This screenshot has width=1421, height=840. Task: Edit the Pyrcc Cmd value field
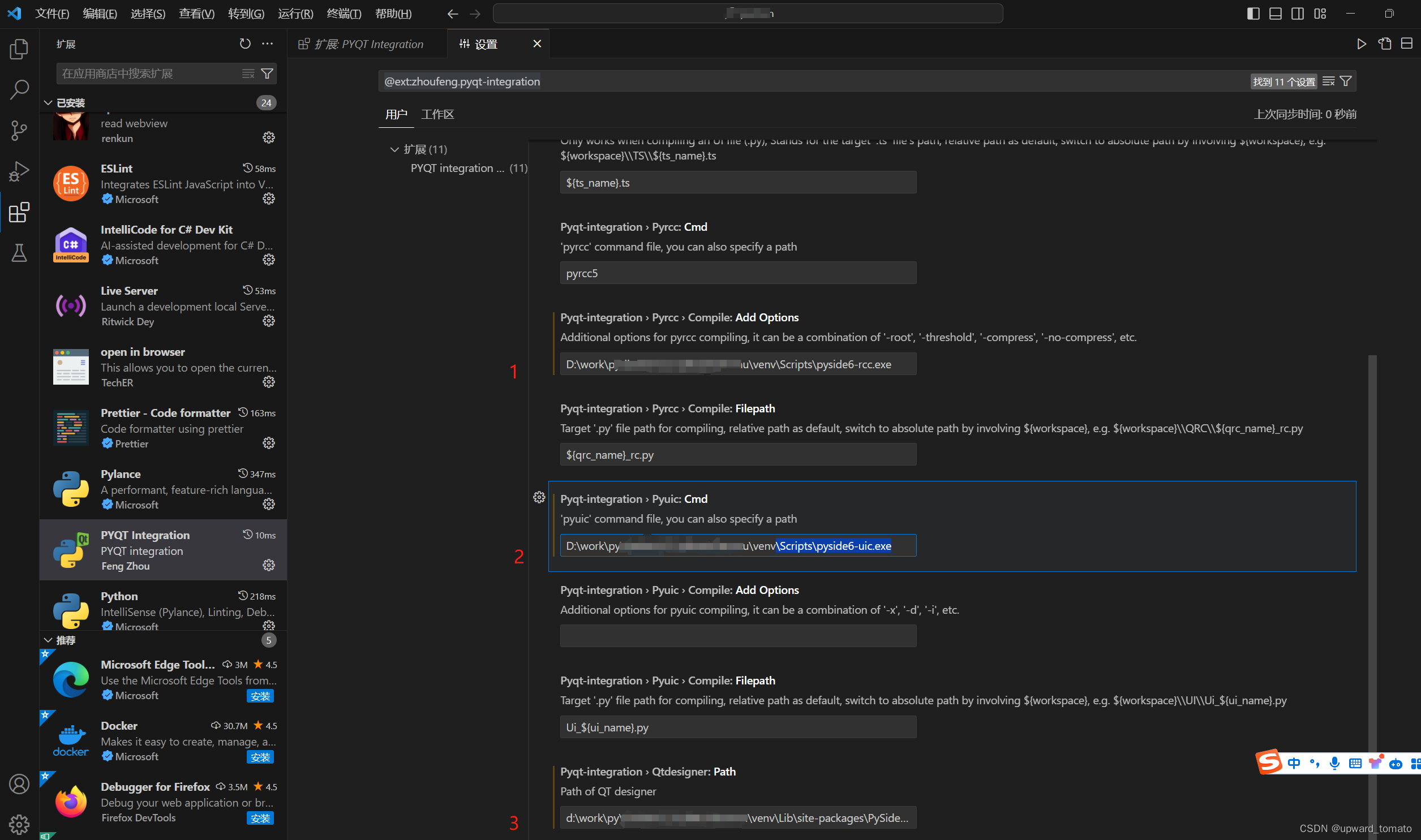coord(739,273)
